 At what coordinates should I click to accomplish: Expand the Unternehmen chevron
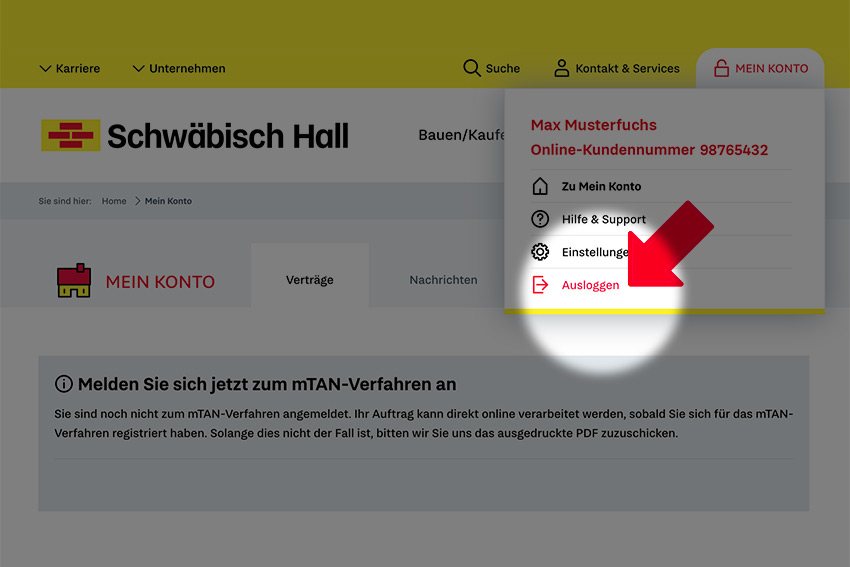[x=138, y=69]
